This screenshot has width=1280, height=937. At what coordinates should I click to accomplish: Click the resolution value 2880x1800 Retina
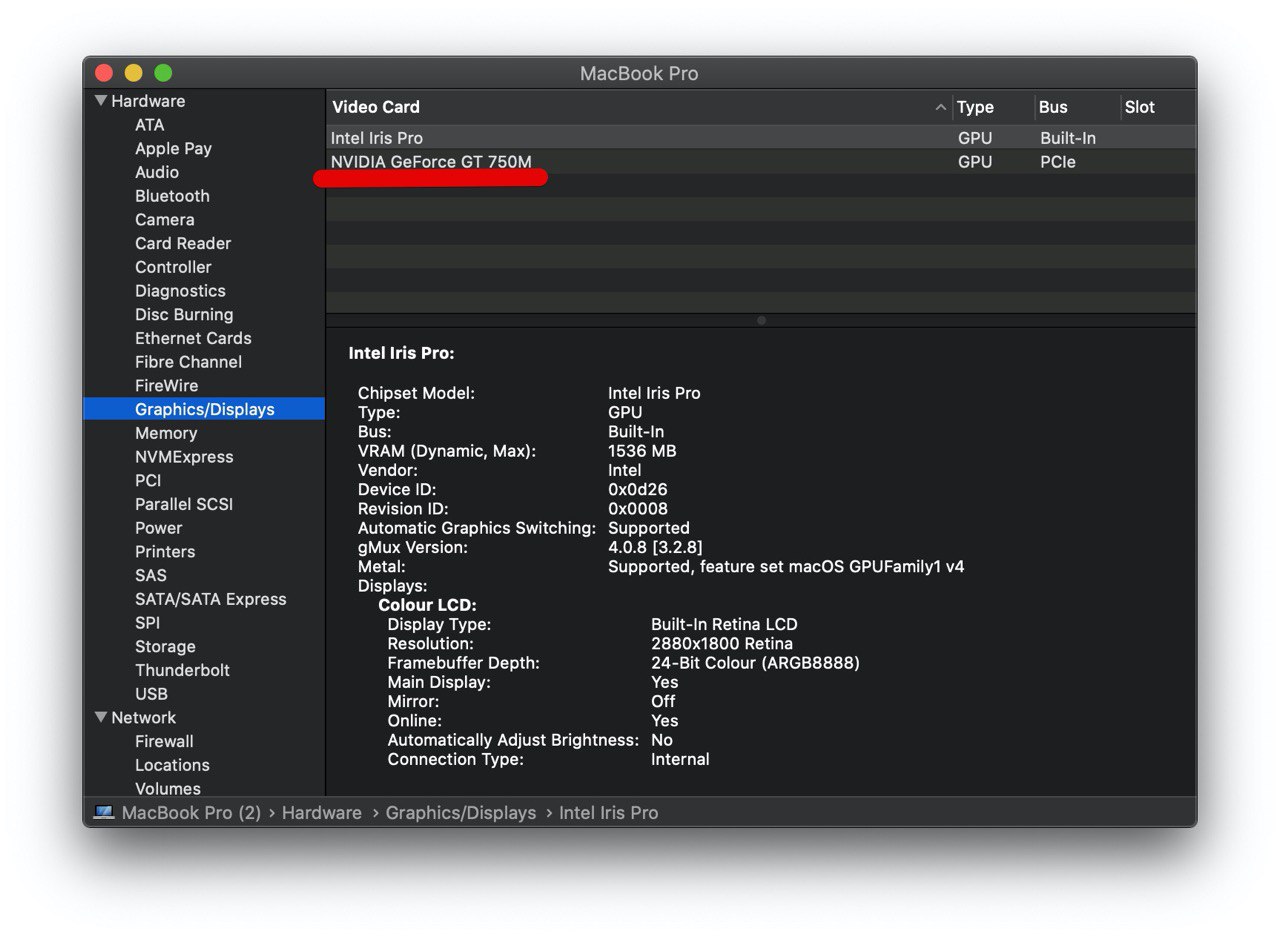(721, 643)
